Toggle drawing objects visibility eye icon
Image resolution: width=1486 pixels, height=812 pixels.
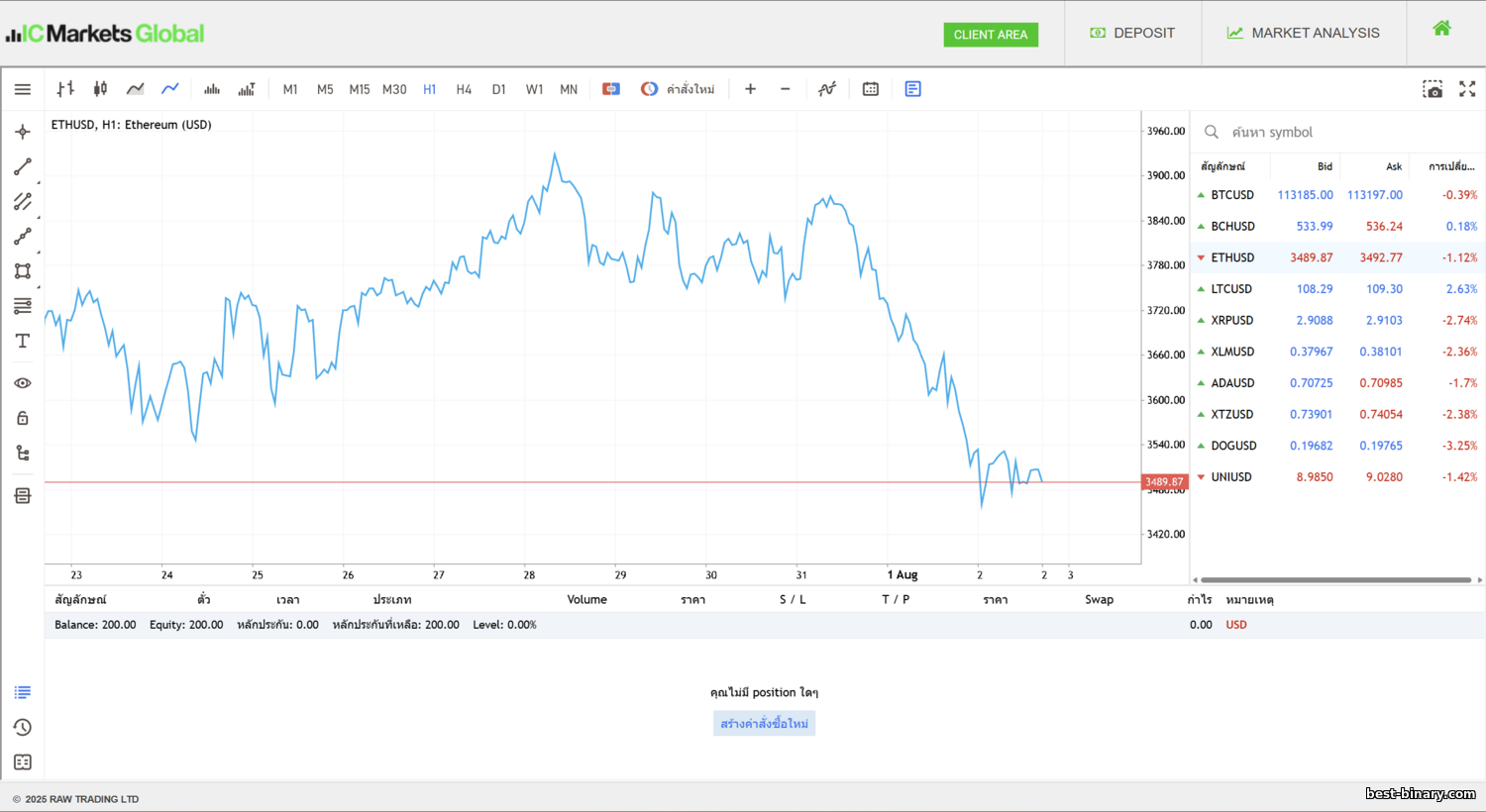pos(23,383)
